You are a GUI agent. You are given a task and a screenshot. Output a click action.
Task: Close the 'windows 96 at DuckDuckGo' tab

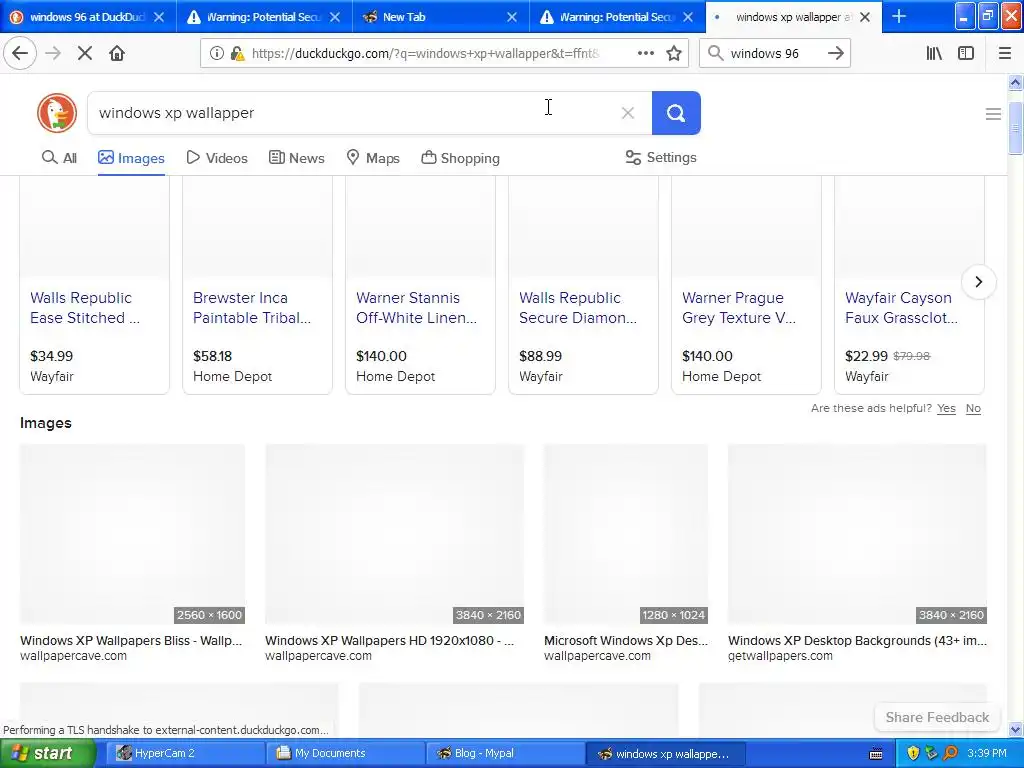click(159, 17)
